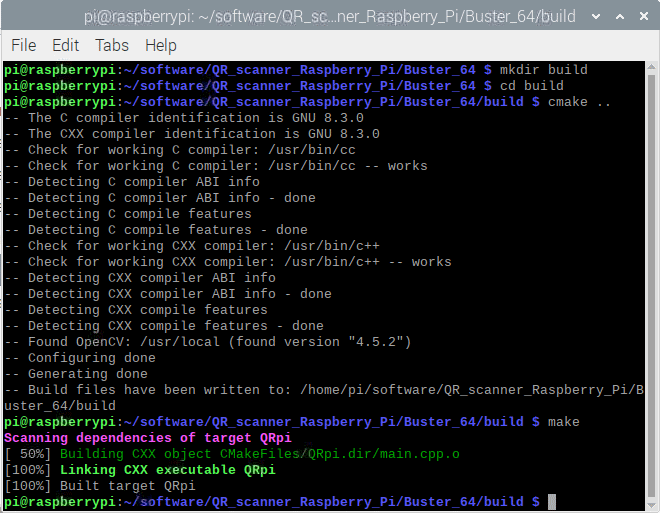Click the 'uster_64/build' wrapped path line
Screen dimensions: 660x513
[60, 406]
